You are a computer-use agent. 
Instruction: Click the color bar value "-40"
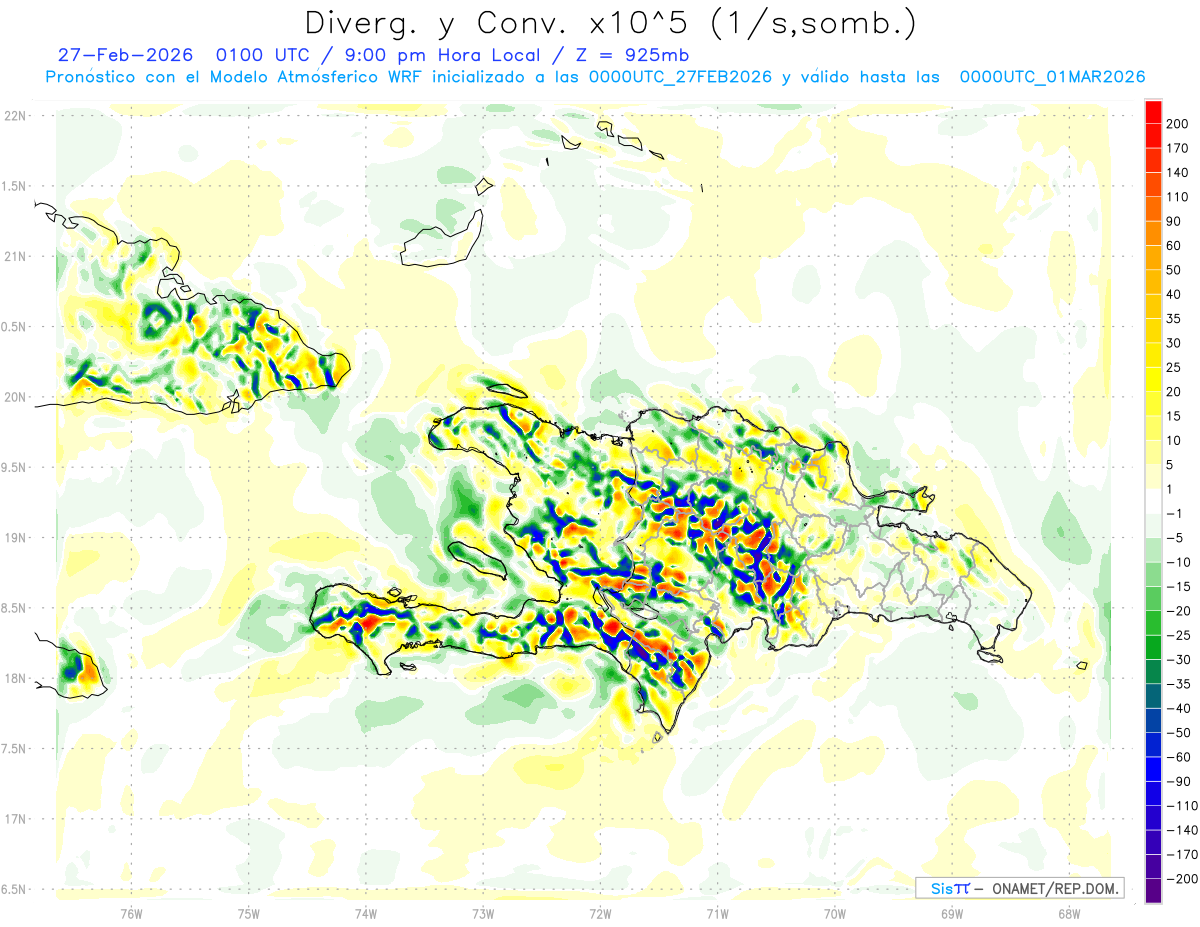1178,709
